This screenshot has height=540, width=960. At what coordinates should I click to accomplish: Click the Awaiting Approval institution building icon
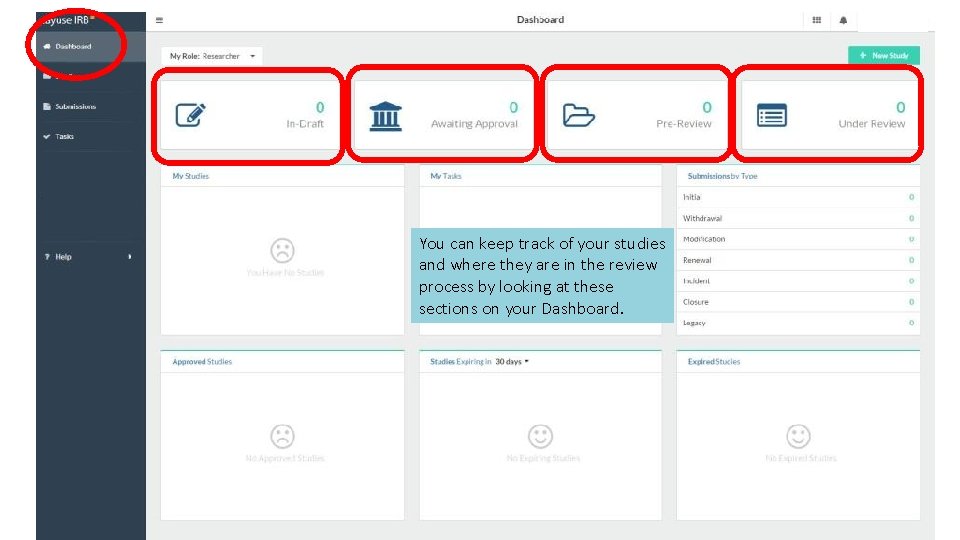pyautogui.click(x=385, y=116)
